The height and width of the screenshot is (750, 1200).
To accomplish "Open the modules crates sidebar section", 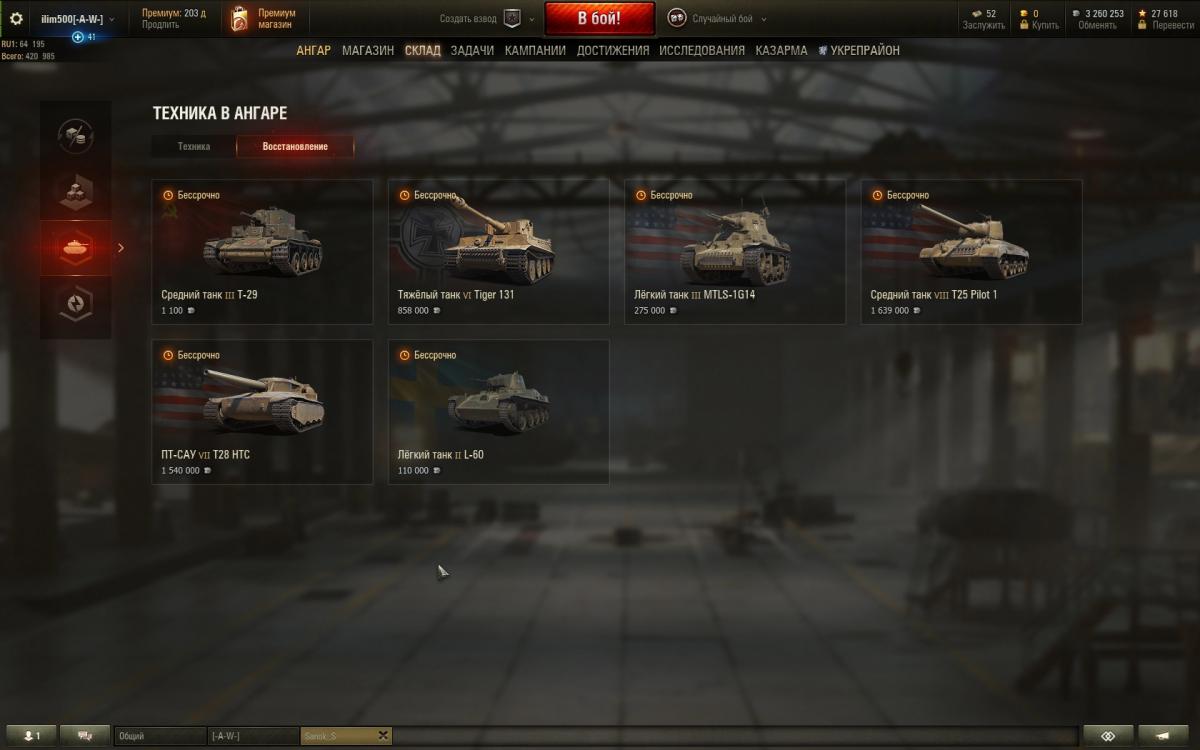I will pyautogui.click(x=76, y=193).
